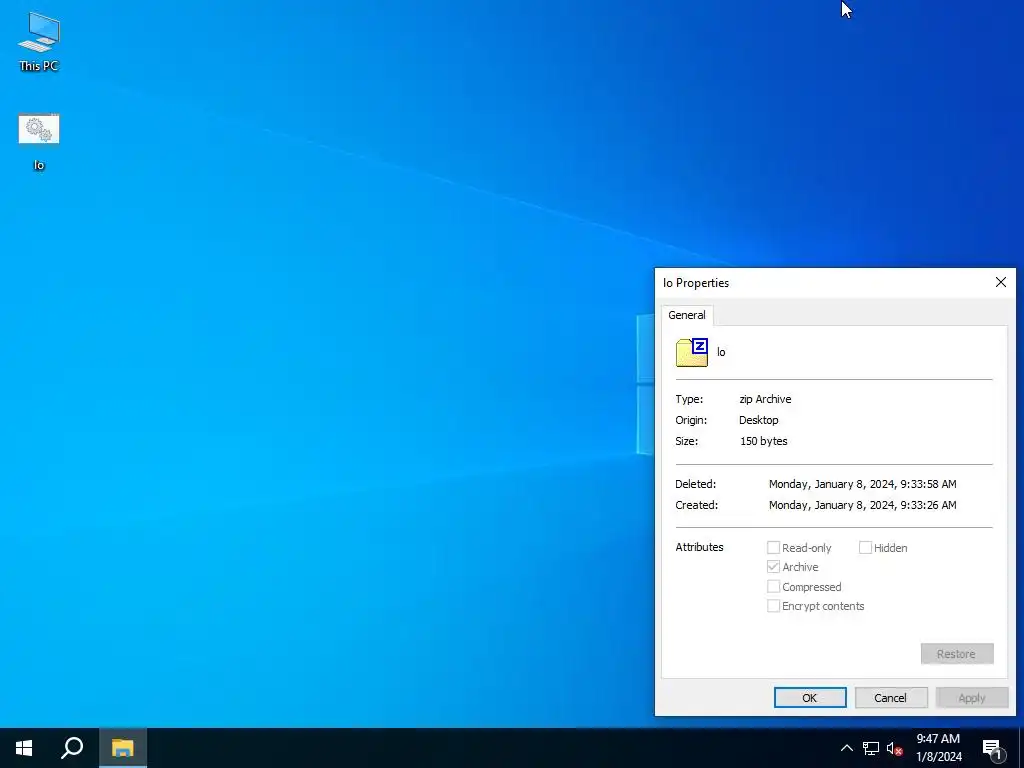The height and width of the screenshot is (768, 1024).
Task: Show hidden system tray icons chevron
Action: coord(846,748)
